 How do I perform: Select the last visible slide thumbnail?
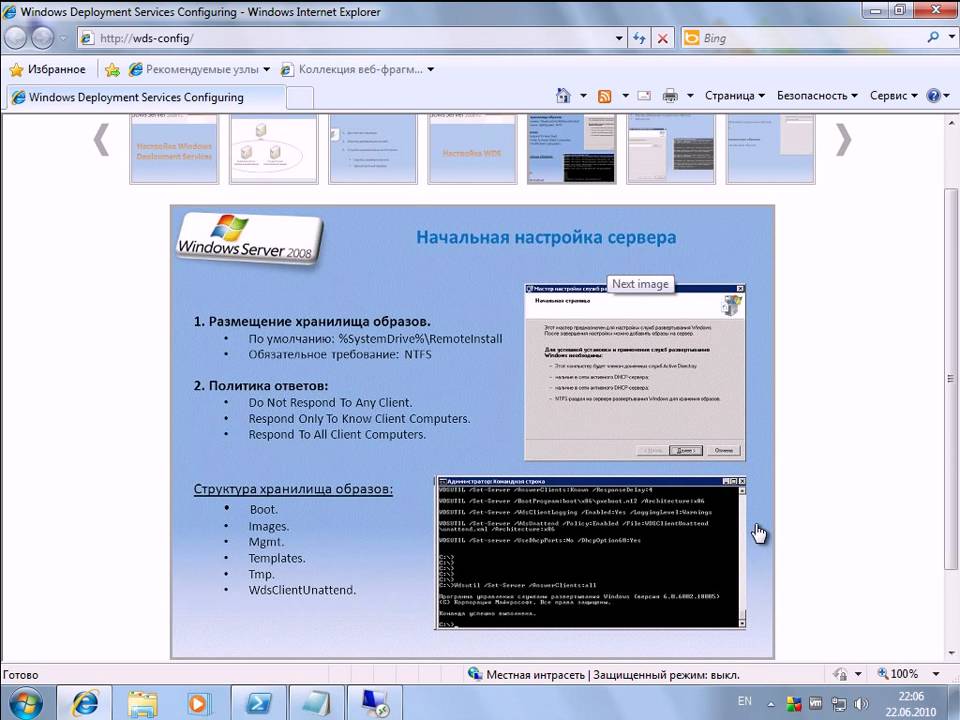tap(770, 148)
